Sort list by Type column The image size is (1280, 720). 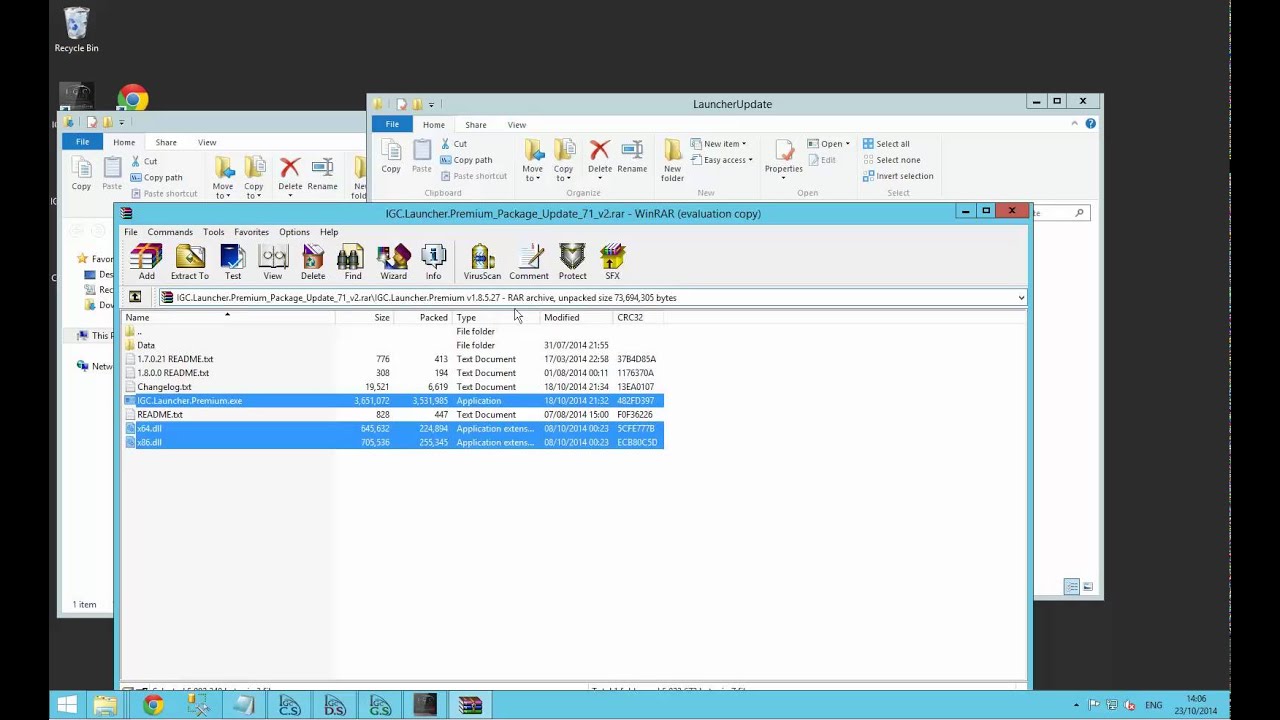(x=496, y=317)
